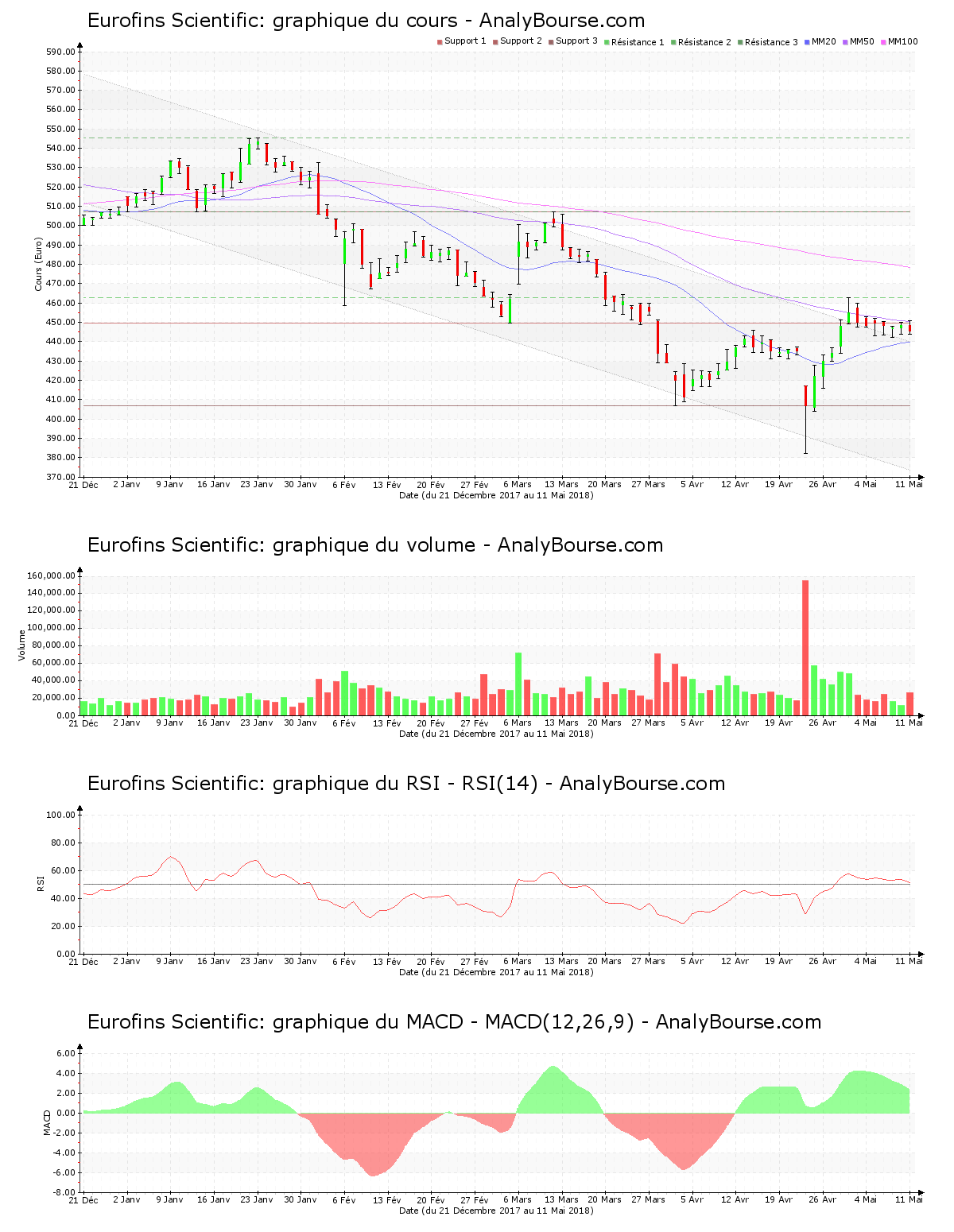Image resolution: width=954 pixels, height=1232 pixels.
Task: Click '21 Déc' date on price chart axis
Action: pos(83,485)
